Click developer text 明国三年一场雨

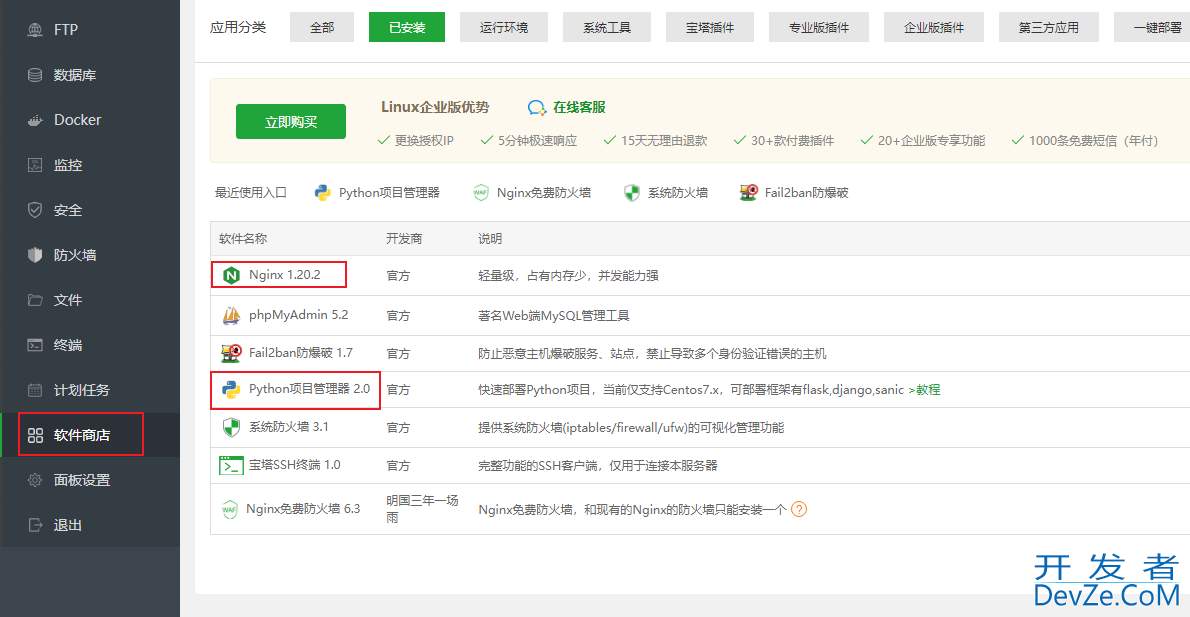[422, 508]
